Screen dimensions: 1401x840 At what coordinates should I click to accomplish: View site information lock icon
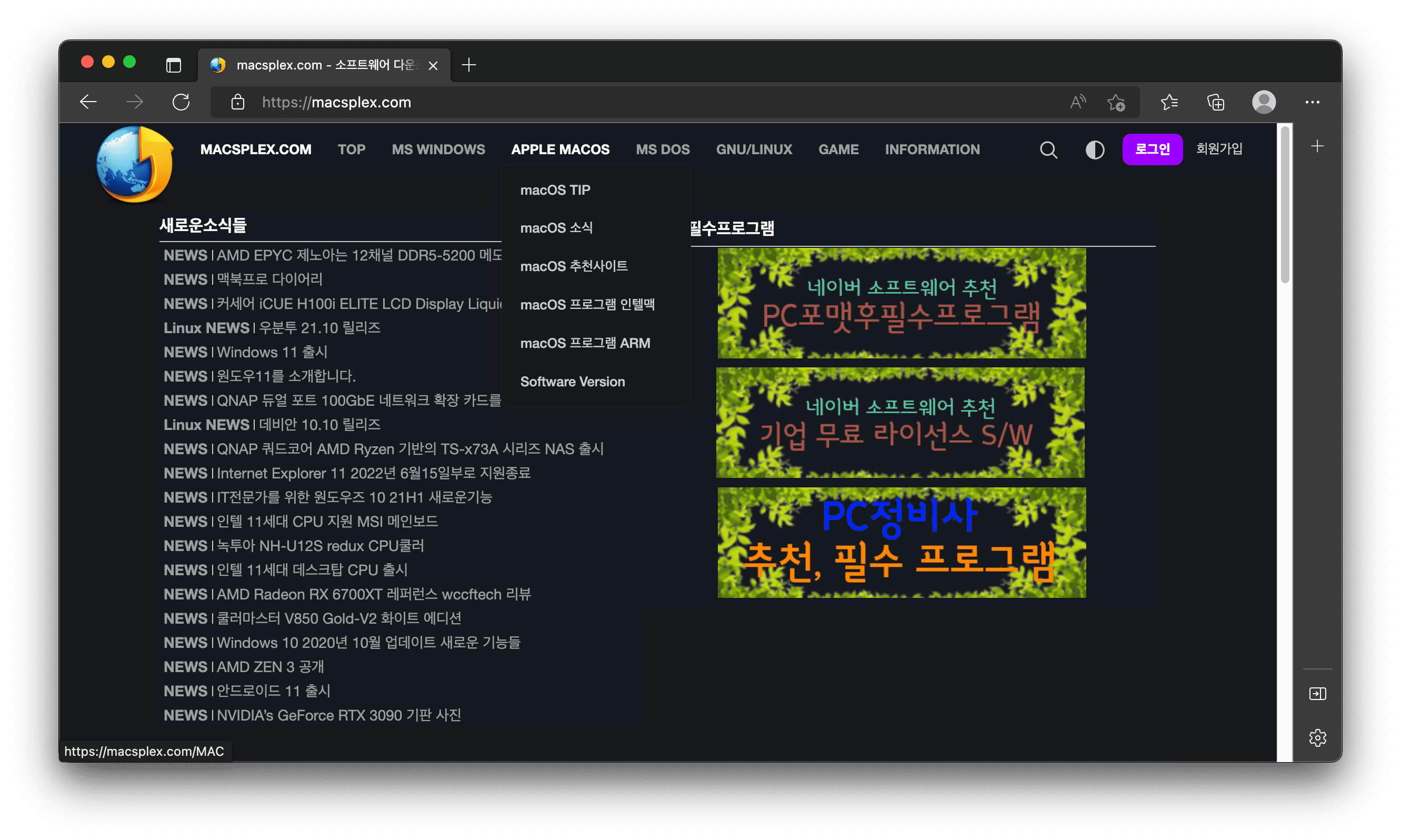tap(238, 102)
